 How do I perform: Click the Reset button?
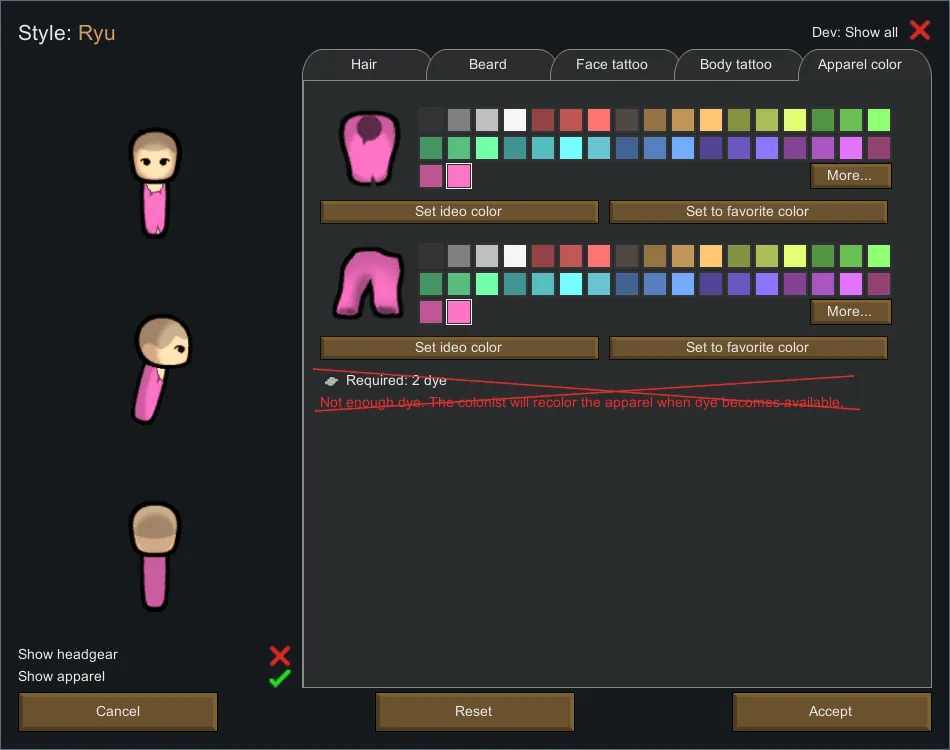click(474, 712)
